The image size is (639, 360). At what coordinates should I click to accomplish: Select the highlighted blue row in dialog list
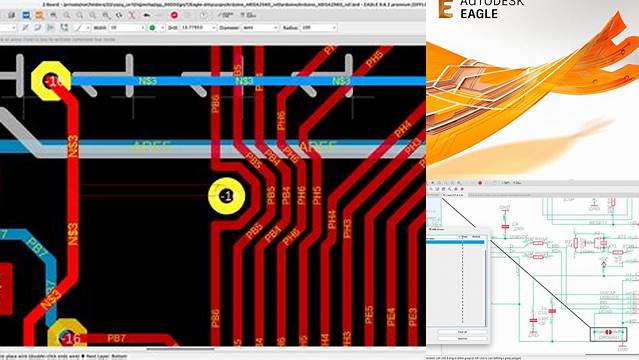tap(455, 242)
